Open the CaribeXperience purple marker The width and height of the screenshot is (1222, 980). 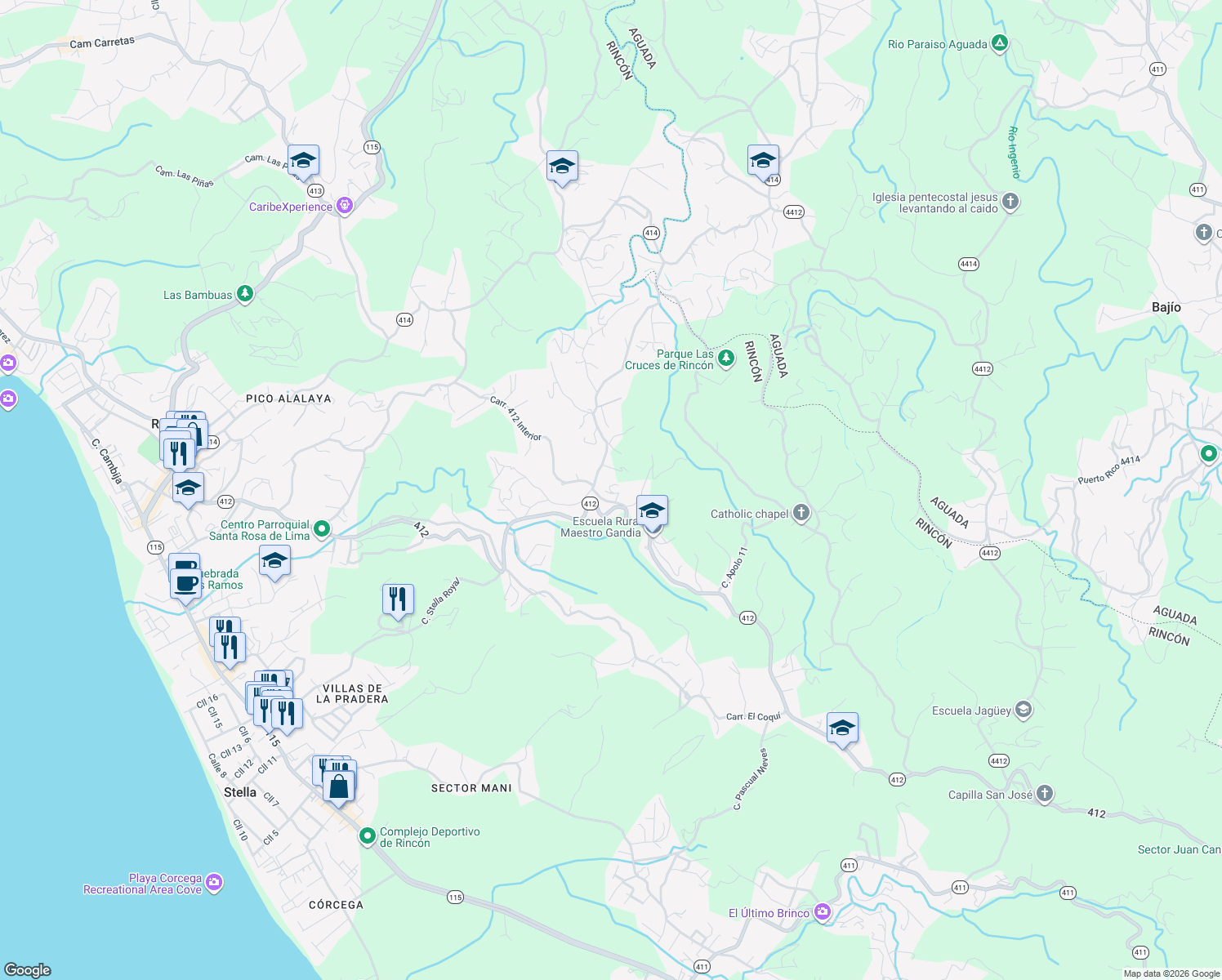[x=344, y=206]
